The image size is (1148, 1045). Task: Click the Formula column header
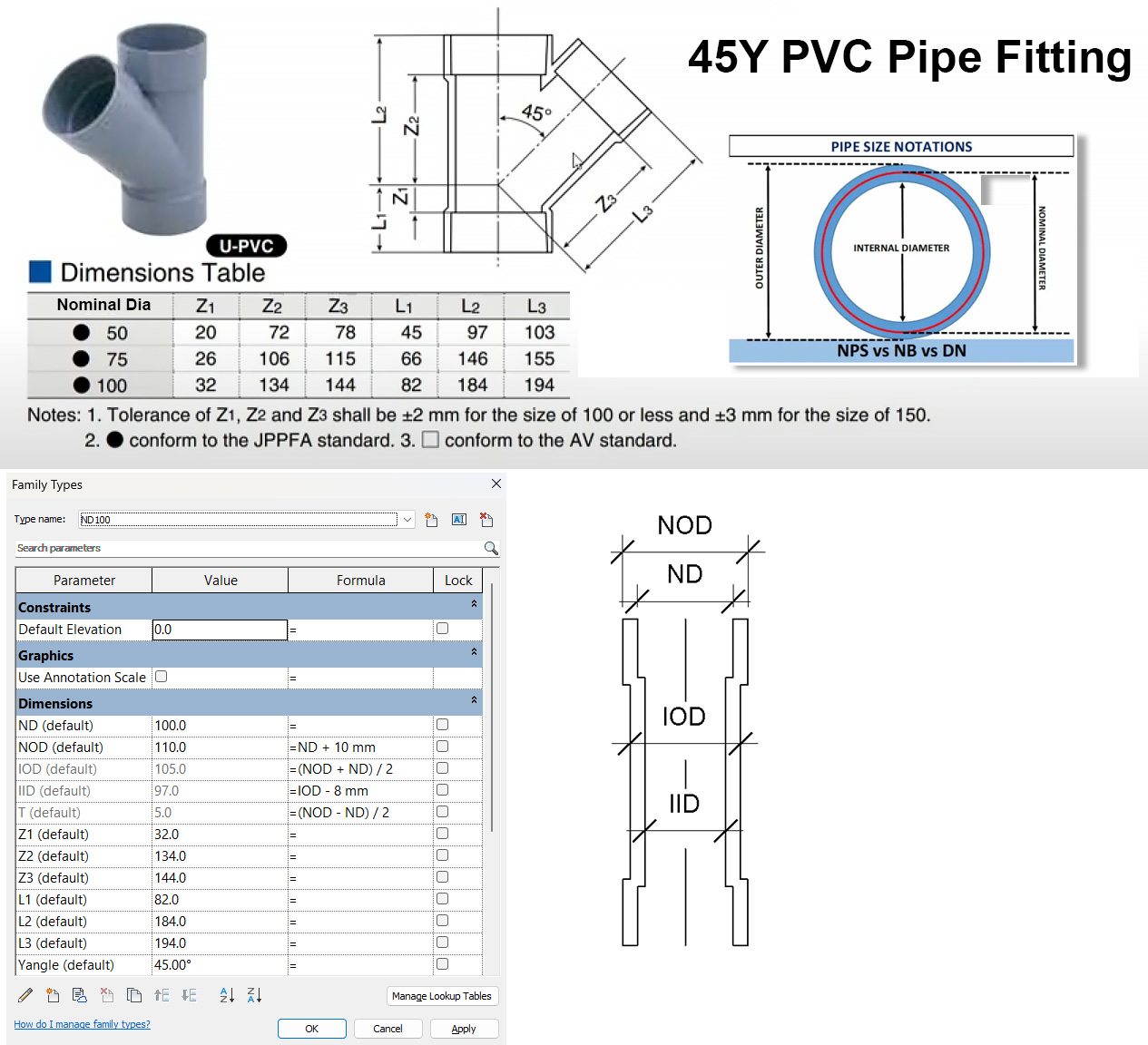pyautogui.click(x=360, y=581)
